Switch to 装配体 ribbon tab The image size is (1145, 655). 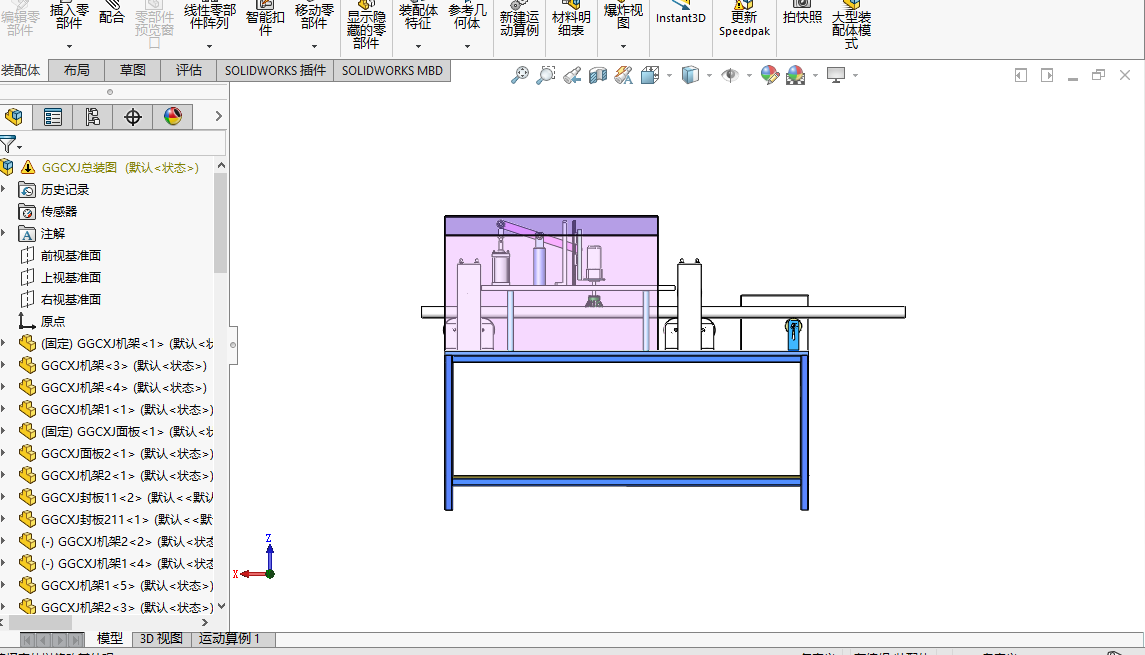[x=20, y=70]
